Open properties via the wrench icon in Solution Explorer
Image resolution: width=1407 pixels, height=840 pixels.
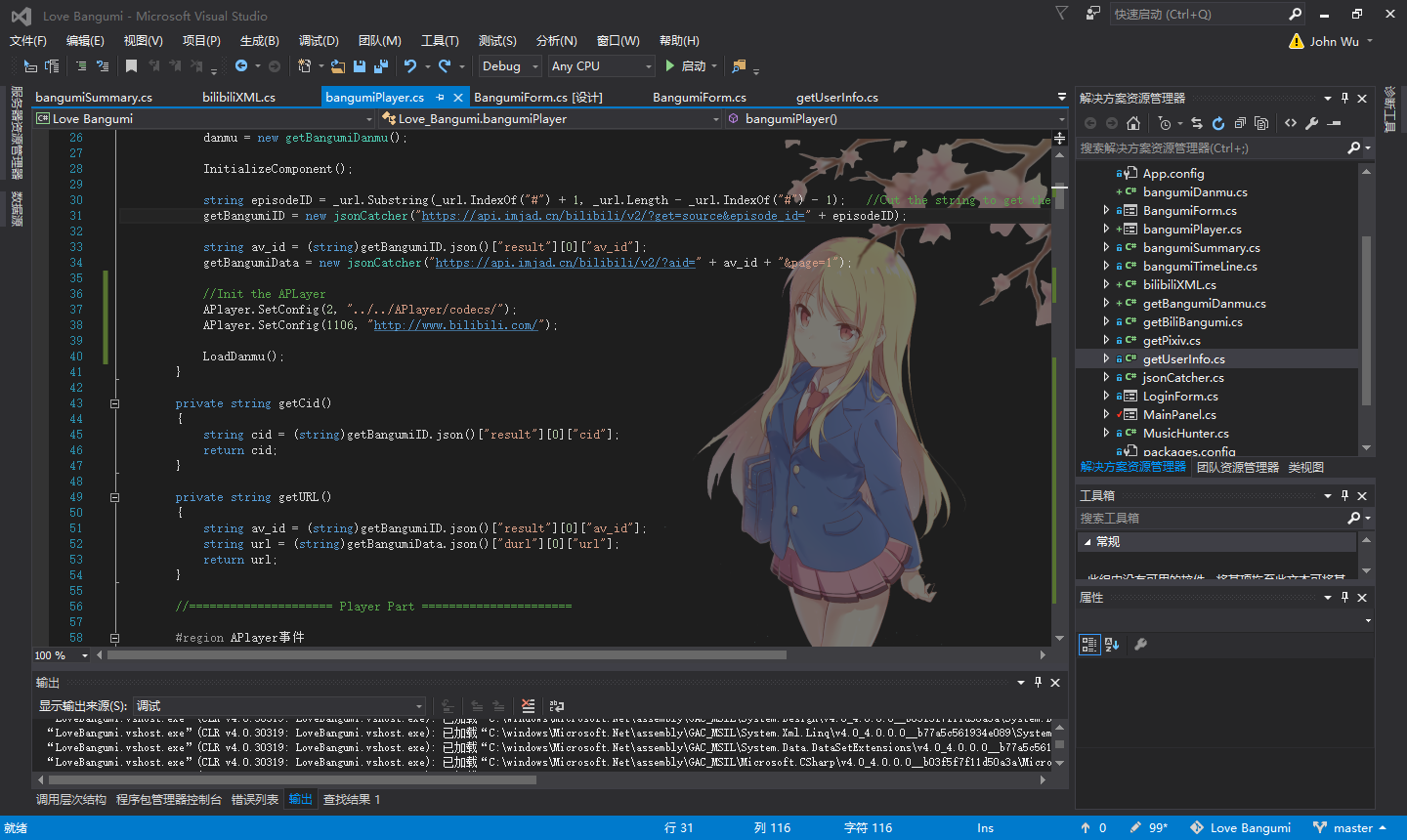(x=1312, y=123)
